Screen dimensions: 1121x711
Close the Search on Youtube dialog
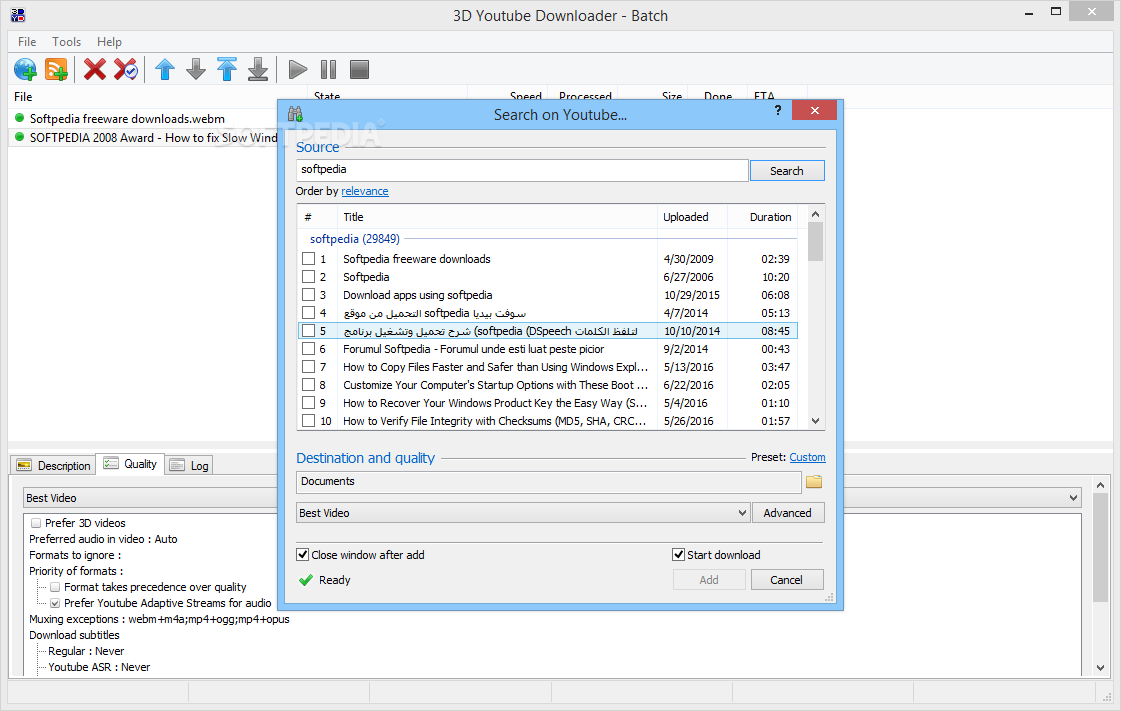pyautogui.click(x=814, y=110)
